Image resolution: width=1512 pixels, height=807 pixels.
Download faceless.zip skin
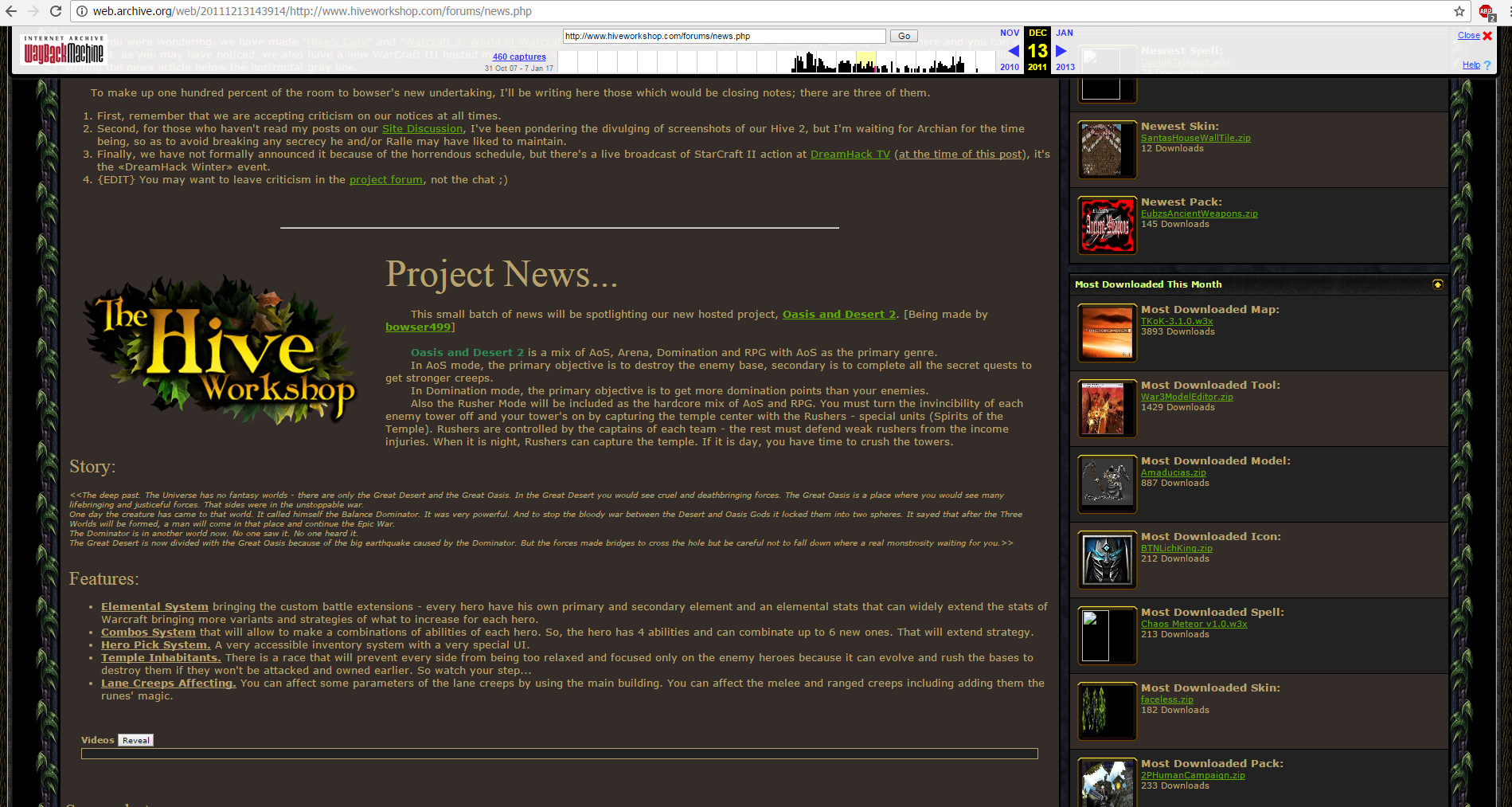click(x=1167, y=699)
